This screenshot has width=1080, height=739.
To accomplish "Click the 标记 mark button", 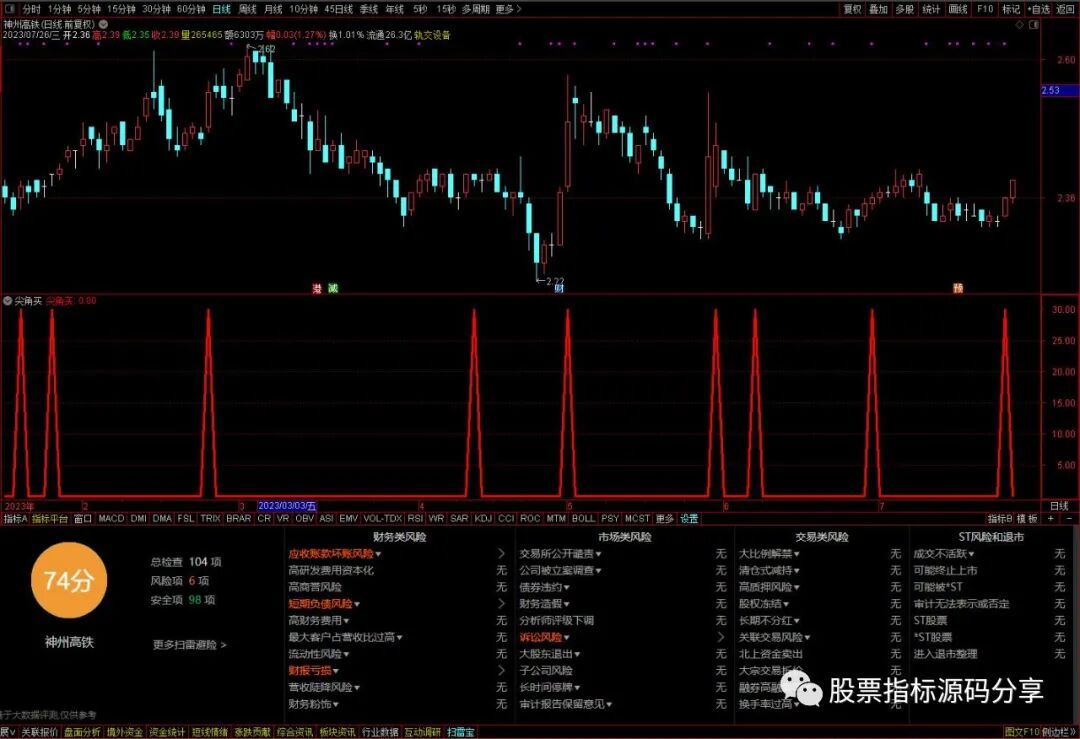I will point(1011,9).
